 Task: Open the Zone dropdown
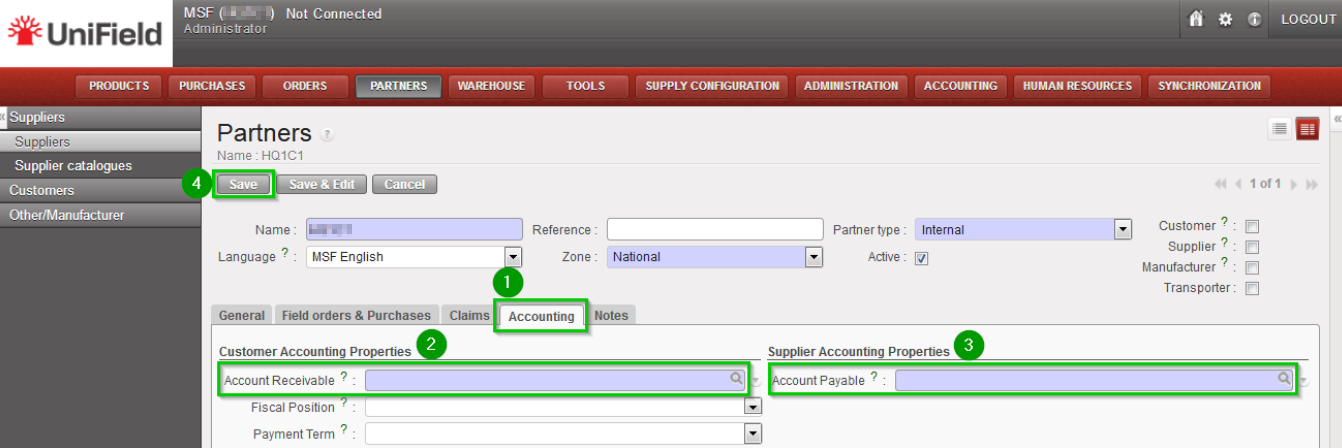814,257
